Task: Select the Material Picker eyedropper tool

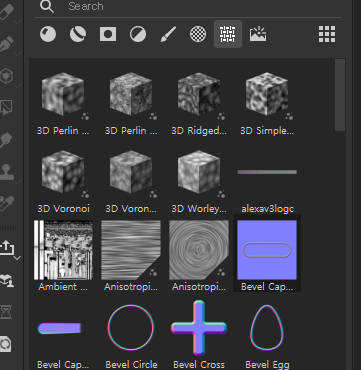Action: click(7, 204)
